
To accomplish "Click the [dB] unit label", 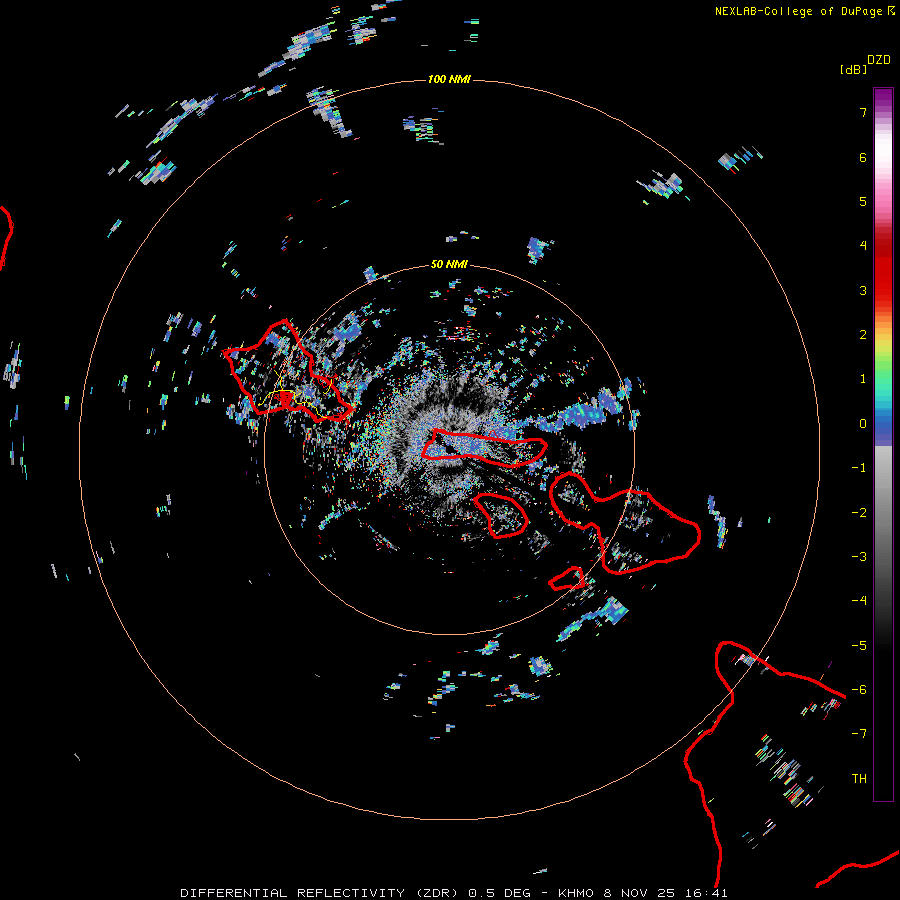I will [x=854, y=70].
